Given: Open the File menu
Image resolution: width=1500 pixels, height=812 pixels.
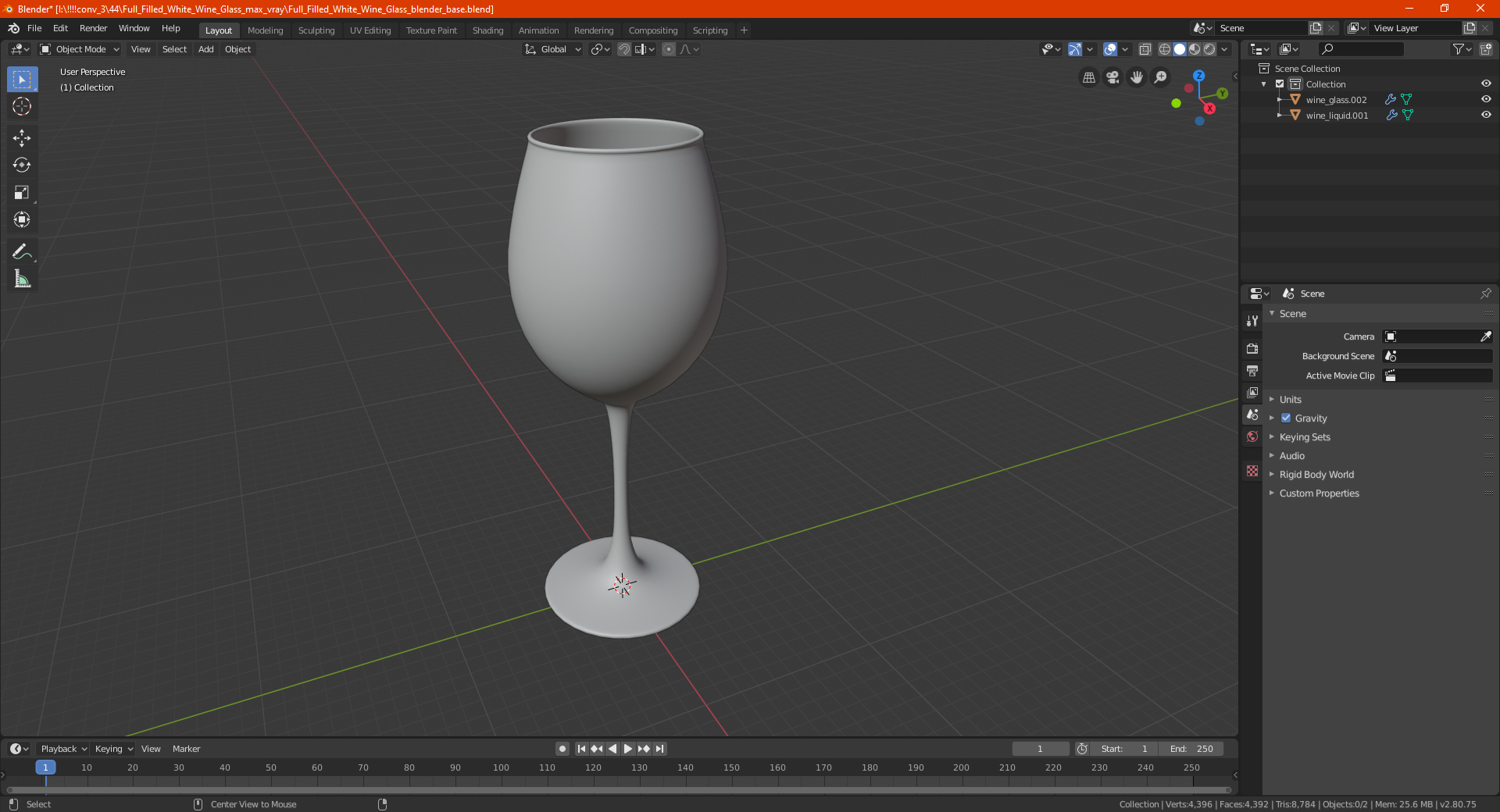Looking at the screenshot, I should click(x=34, y=28).
